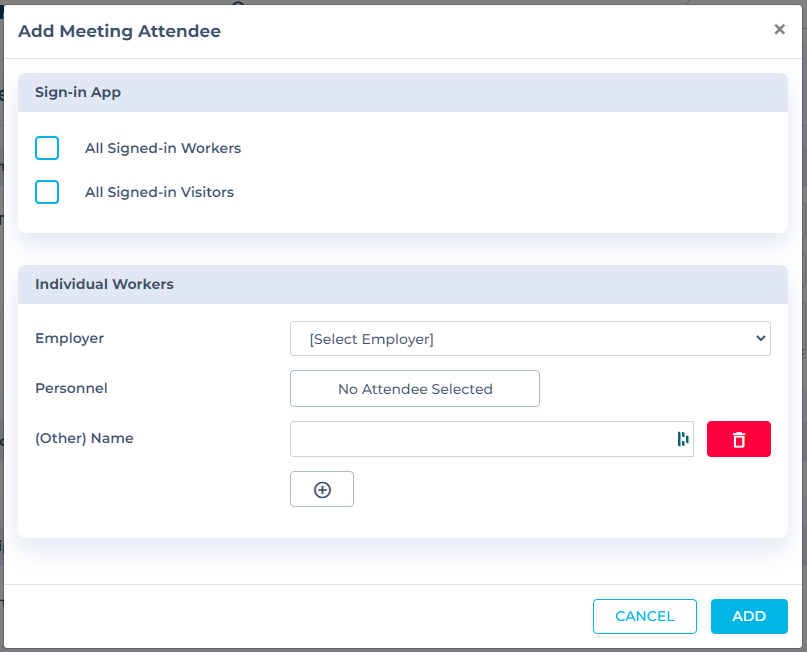Click the "All Signed-in Visitors" label text

click(x=159, y=192)
